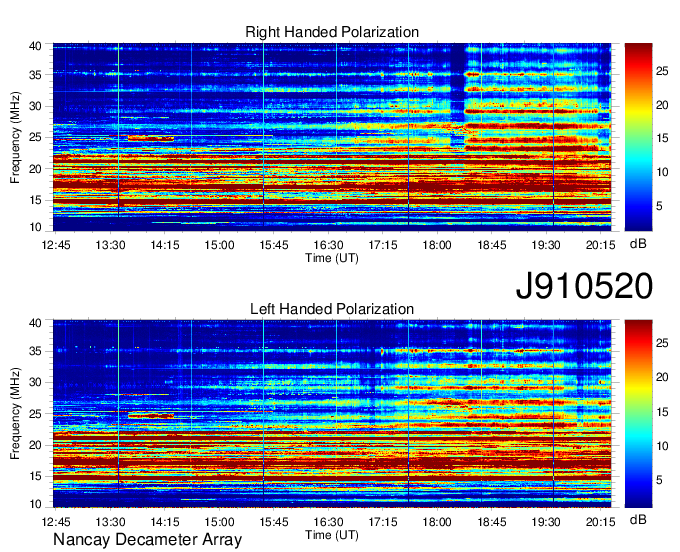This screenshot has height=552, width=680.
Task: Select the J910520 observation label
Action: pyautogui.click(x=584, y=286)
